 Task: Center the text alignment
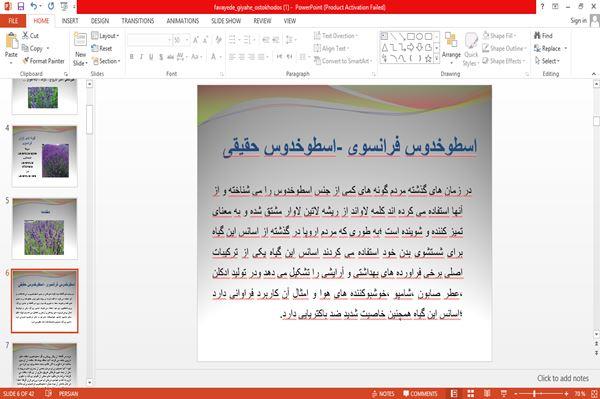point(242,57)
